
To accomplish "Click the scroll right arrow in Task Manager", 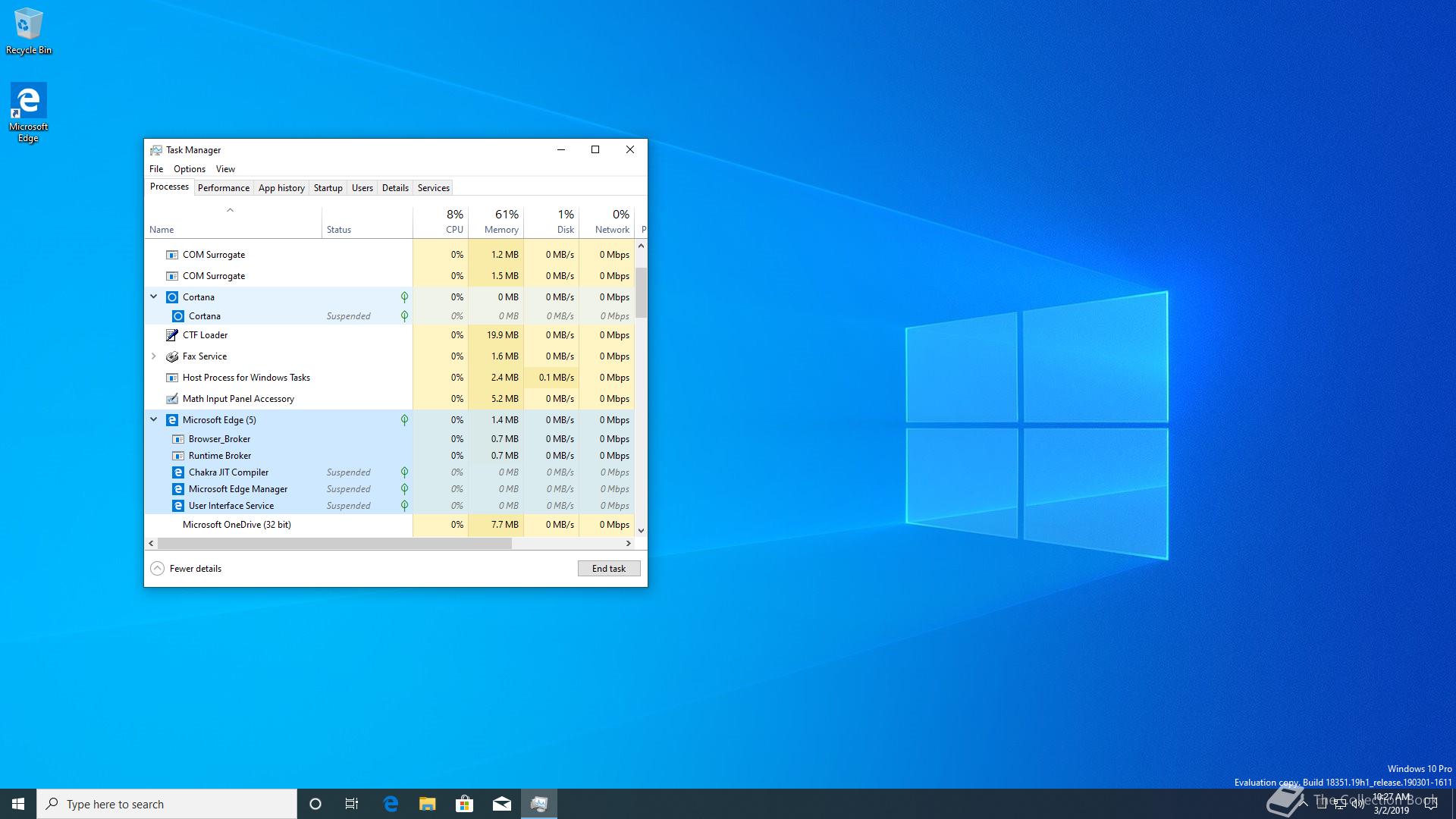I will (x=629, y=544).
